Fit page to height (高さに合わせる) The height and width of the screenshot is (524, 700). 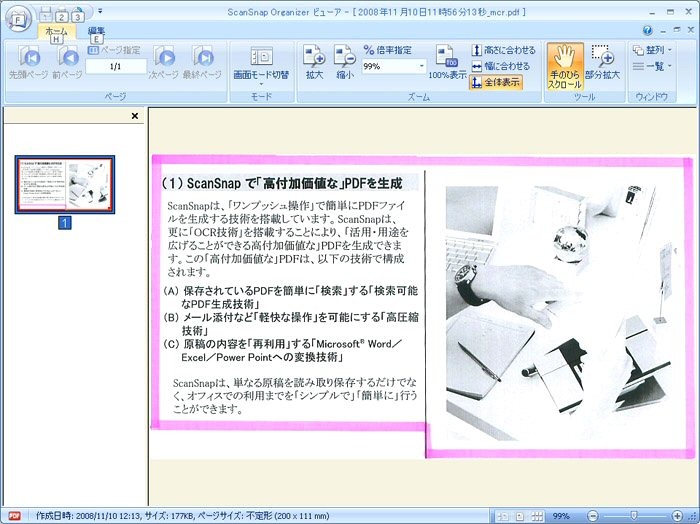tap(503, 50)
